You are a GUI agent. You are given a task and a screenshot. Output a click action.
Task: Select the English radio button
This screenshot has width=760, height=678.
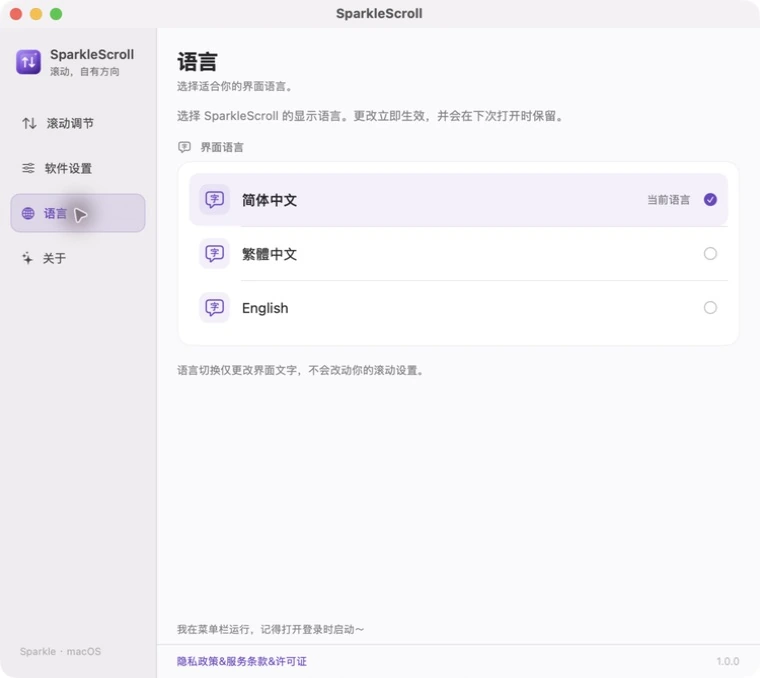click(x=710, y=307)
